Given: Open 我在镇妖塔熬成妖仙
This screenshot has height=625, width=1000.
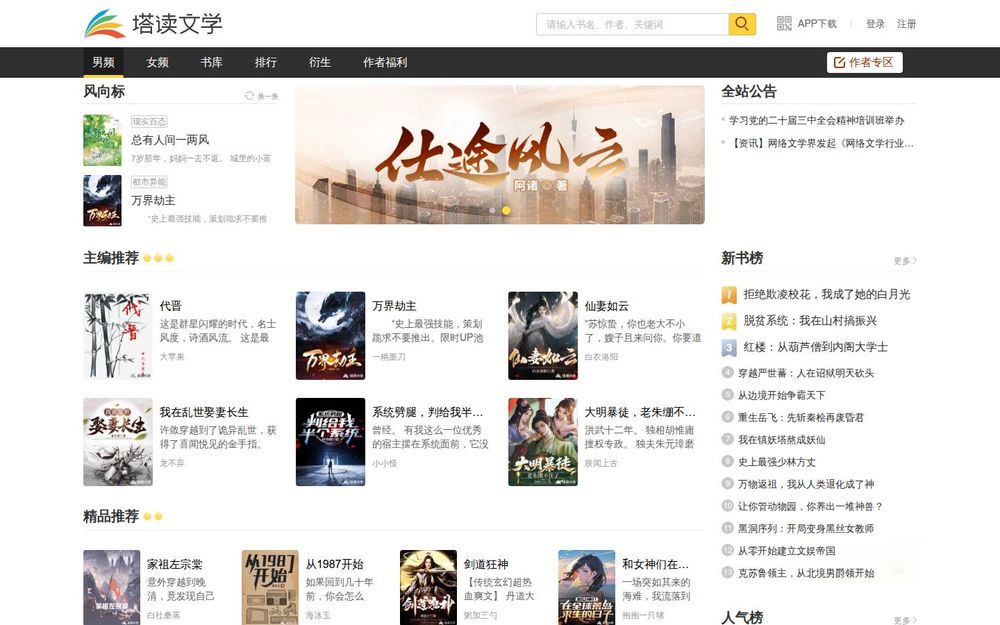Looking at the screenshot, I should pyautogui.click(x=781, y=440).
